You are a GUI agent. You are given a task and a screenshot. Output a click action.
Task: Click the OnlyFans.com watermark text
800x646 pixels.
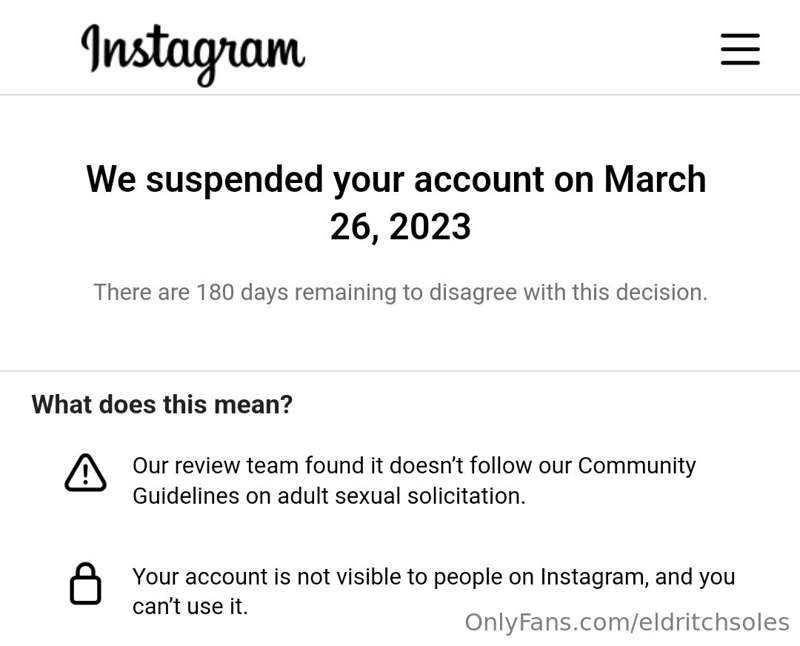tap(545, 622)
